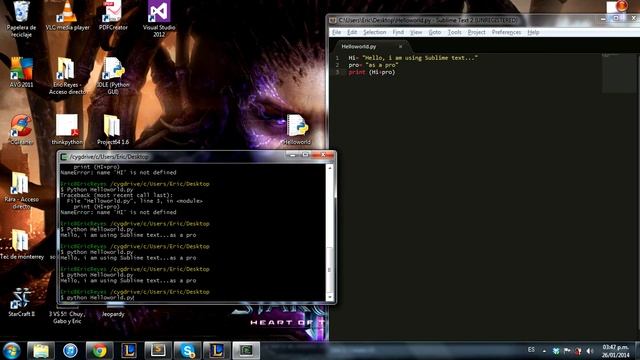Click line 3 print (Hi+pro) in editor
The width and height of the screenshot is (640, 360).
pos(372,72)
